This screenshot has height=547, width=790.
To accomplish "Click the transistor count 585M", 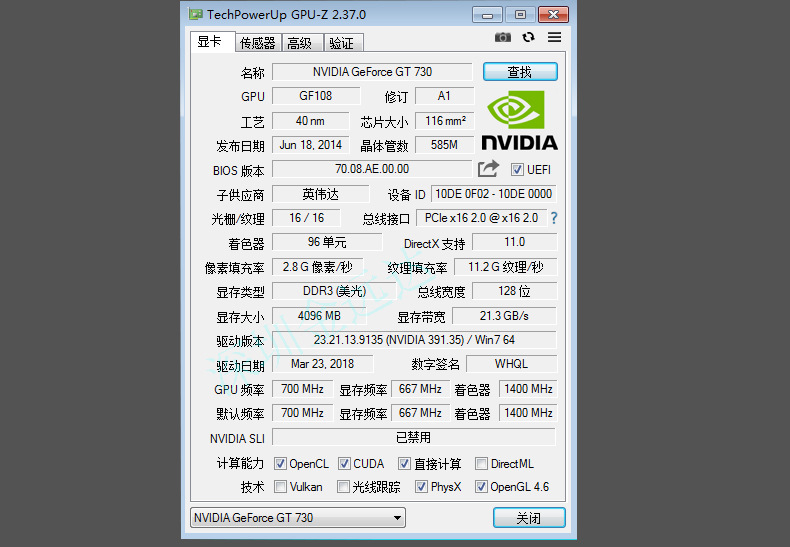I will (444, 145).
